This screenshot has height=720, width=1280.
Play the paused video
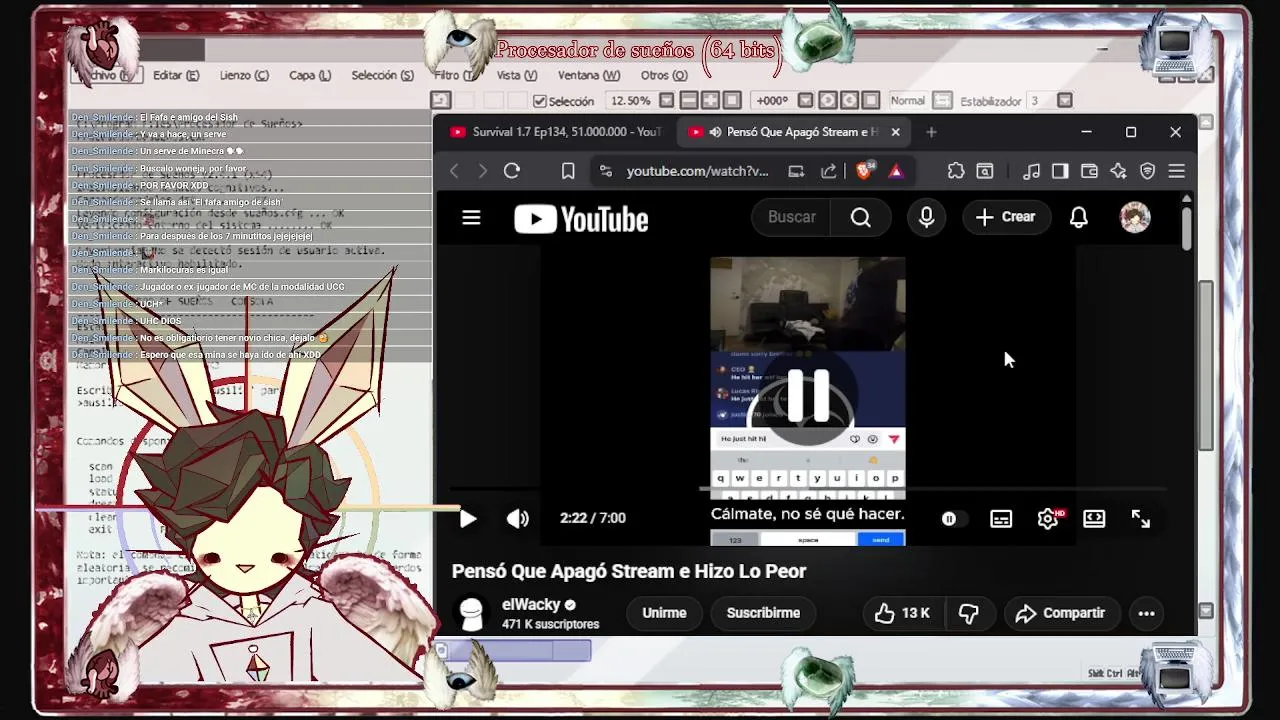coord(467,518)
